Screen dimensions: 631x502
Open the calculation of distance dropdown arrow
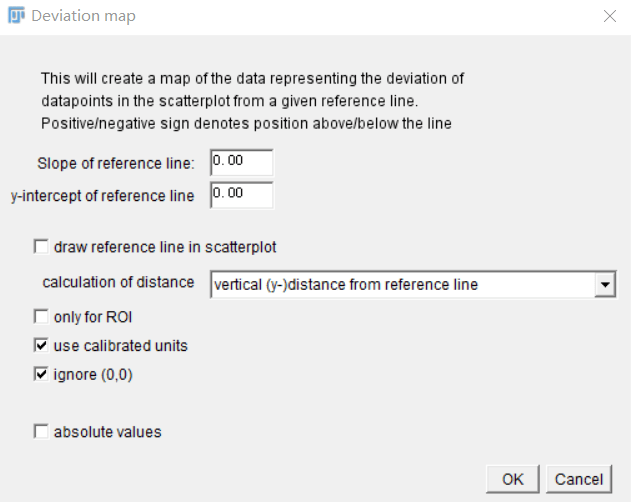tap(604, 285)
